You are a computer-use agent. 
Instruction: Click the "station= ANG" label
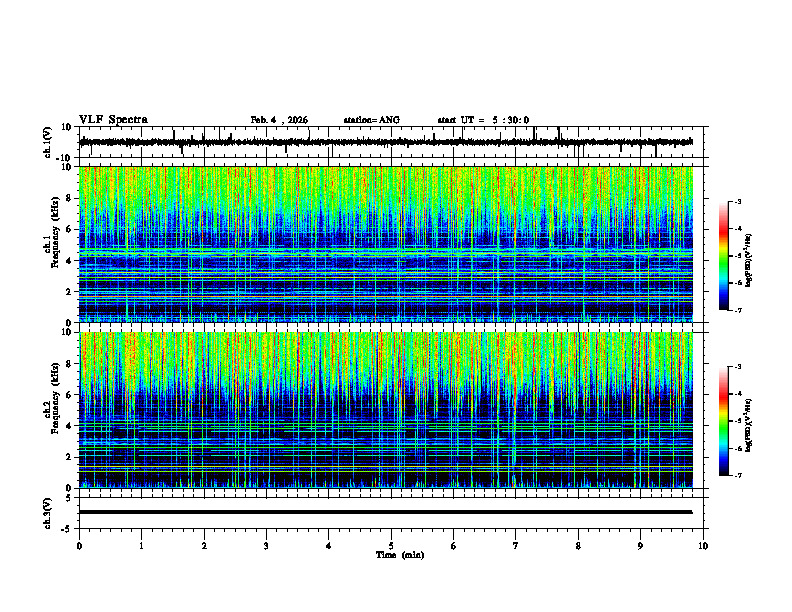(372, 120)
